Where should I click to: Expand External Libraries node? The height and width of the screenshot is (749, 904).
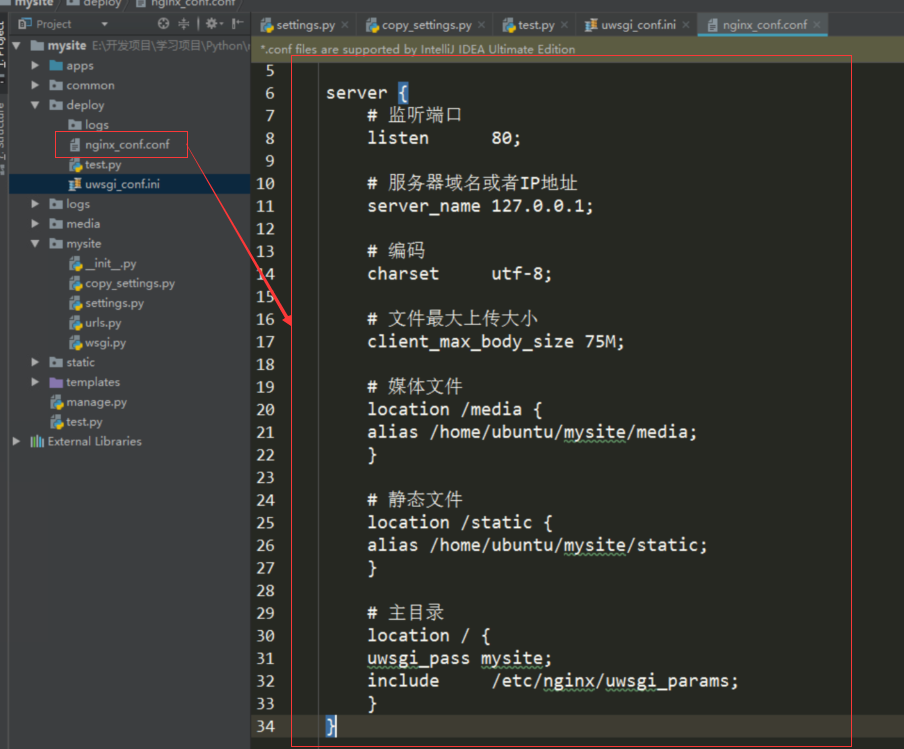[x=16, y=441]
